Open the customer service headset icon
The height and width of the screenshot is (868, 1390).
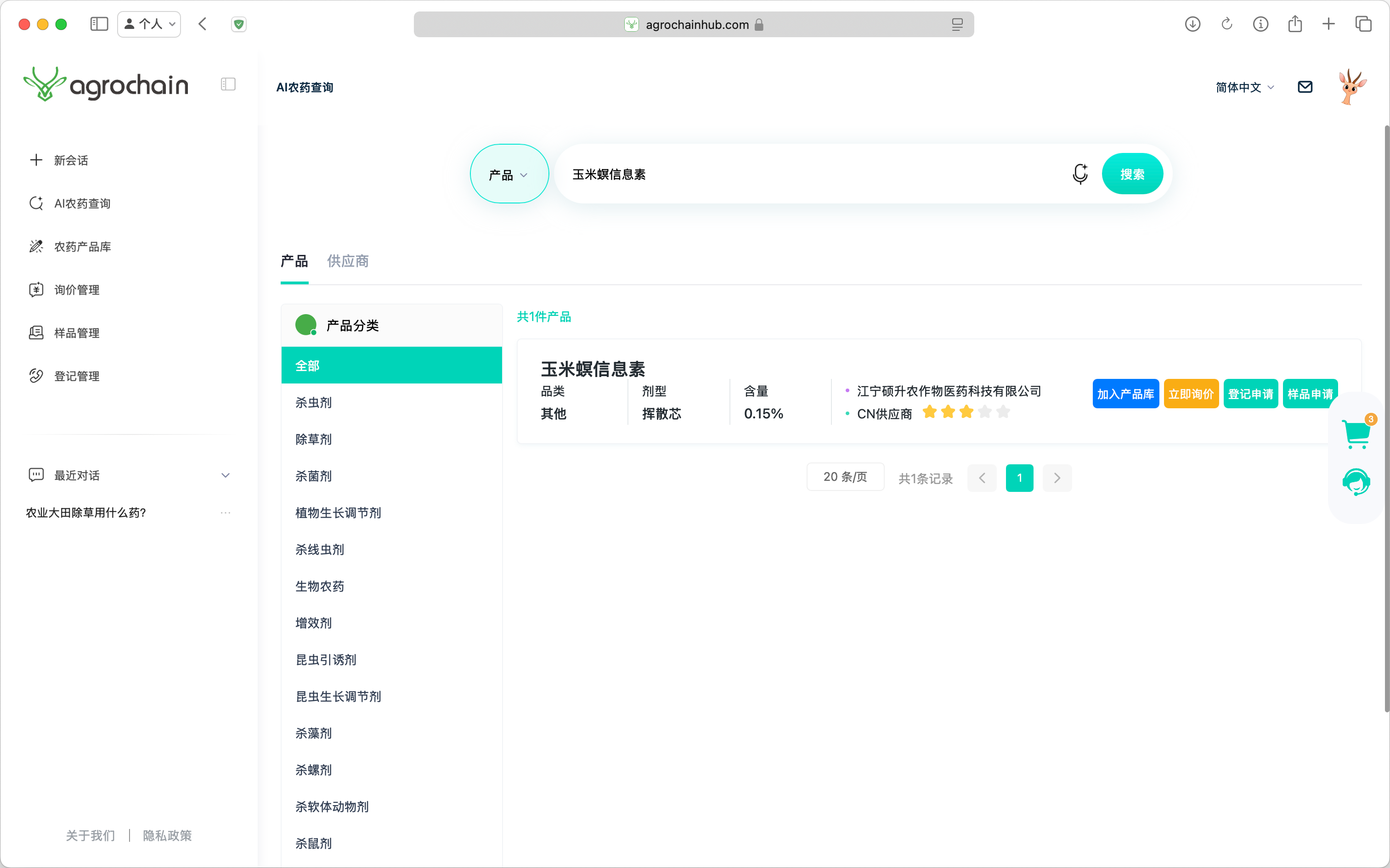pos(1356,482)
